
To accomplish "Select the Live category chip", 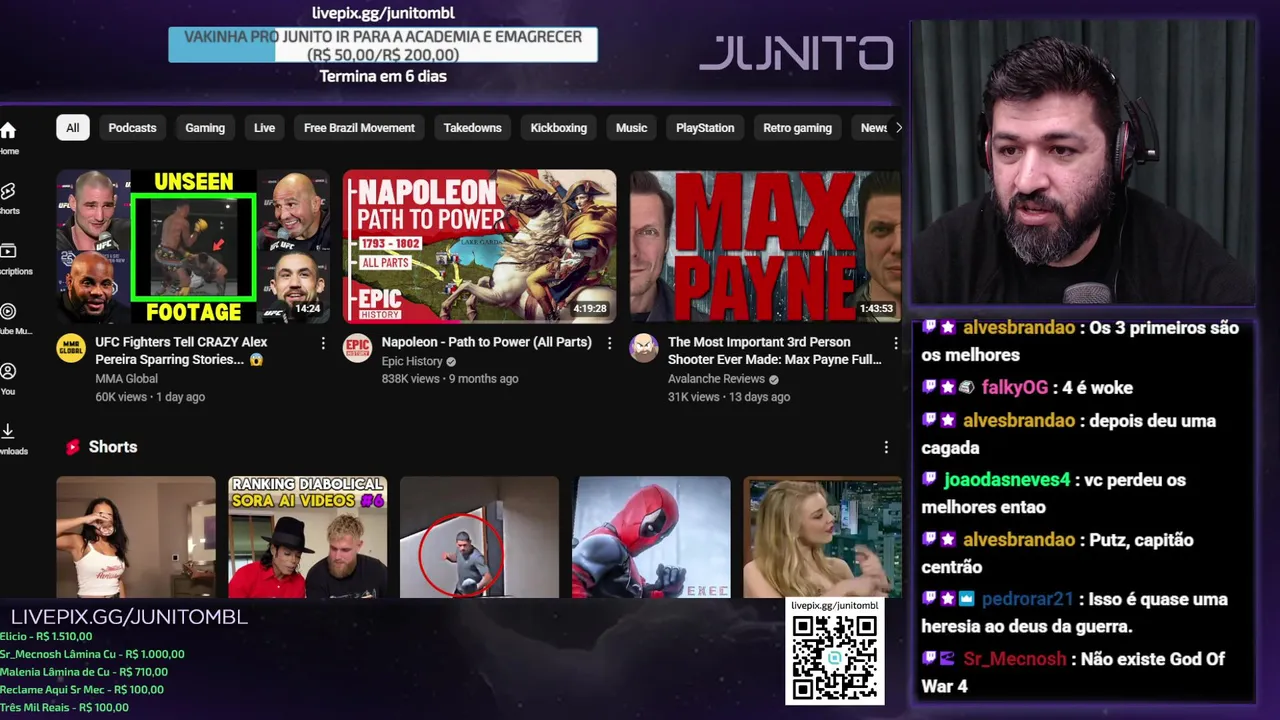I will 264,128.
